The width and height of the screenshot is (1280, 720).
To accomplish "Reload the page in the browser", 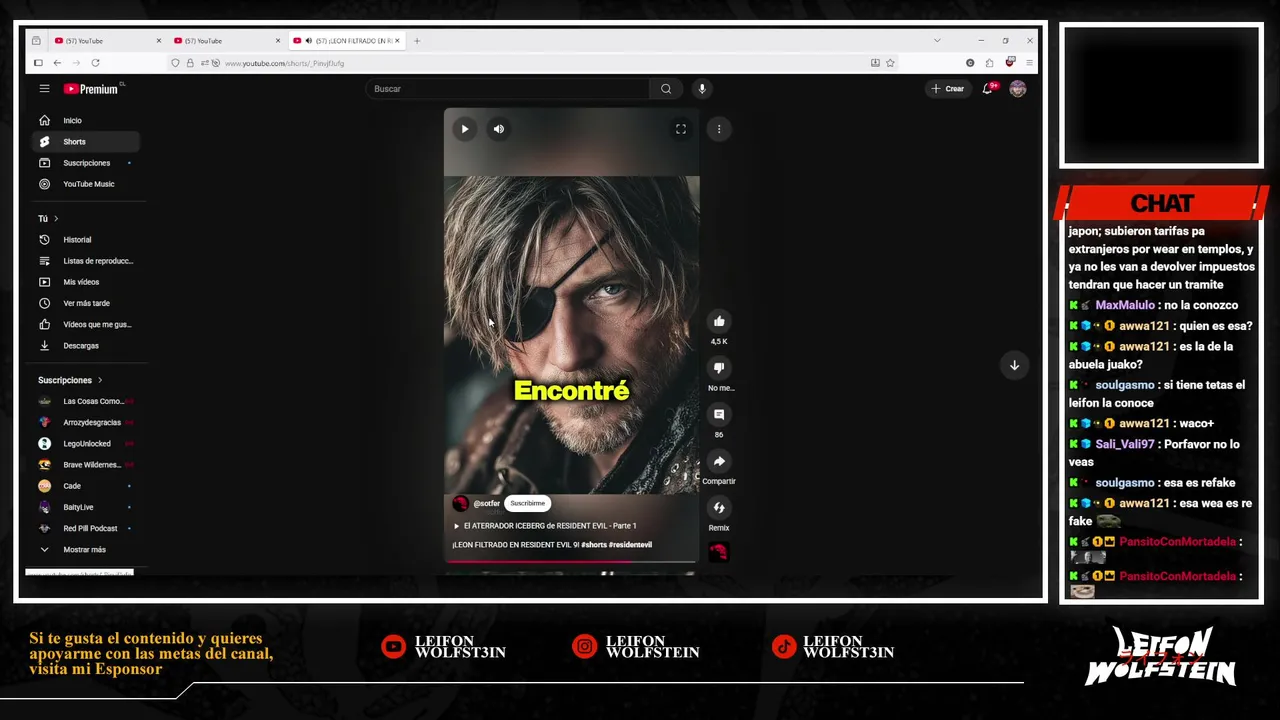I will click(95, 63).
